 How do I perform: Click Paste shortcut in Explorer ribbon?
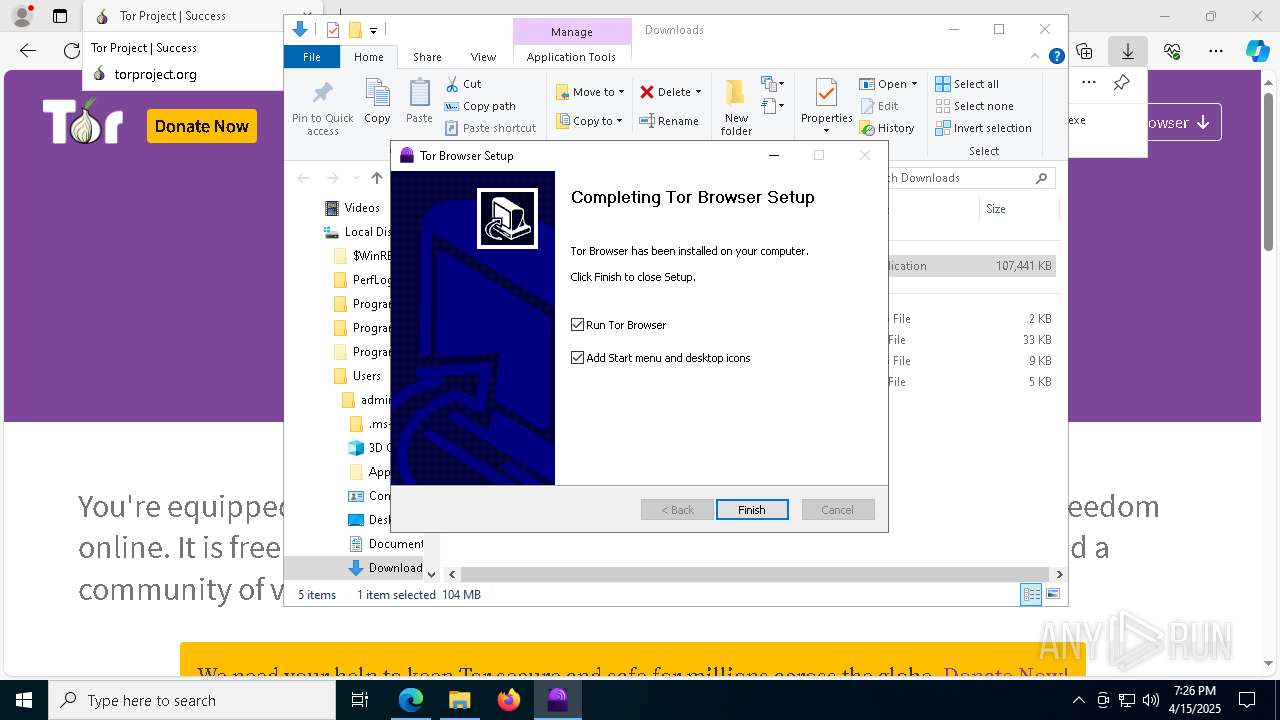point(491,128)
